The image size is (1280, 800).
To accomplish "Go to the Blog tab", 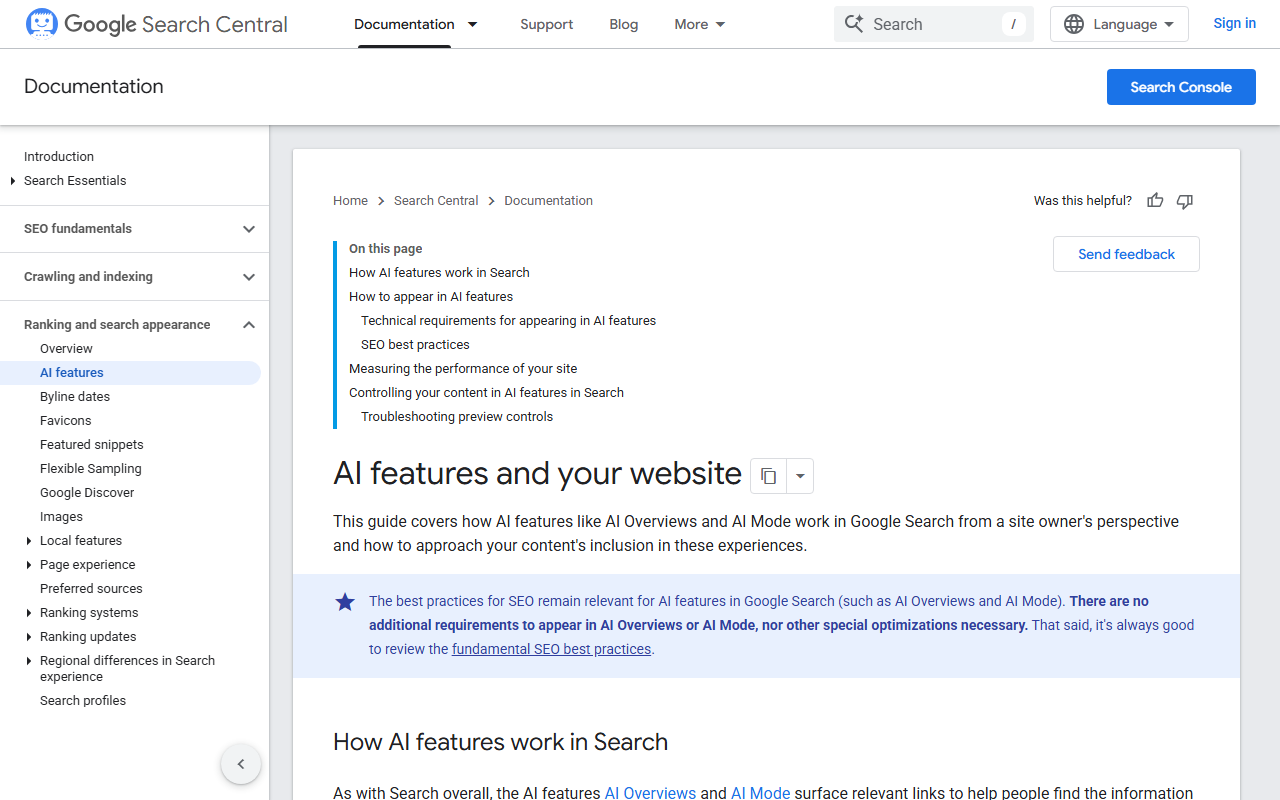I will point(624,24).
